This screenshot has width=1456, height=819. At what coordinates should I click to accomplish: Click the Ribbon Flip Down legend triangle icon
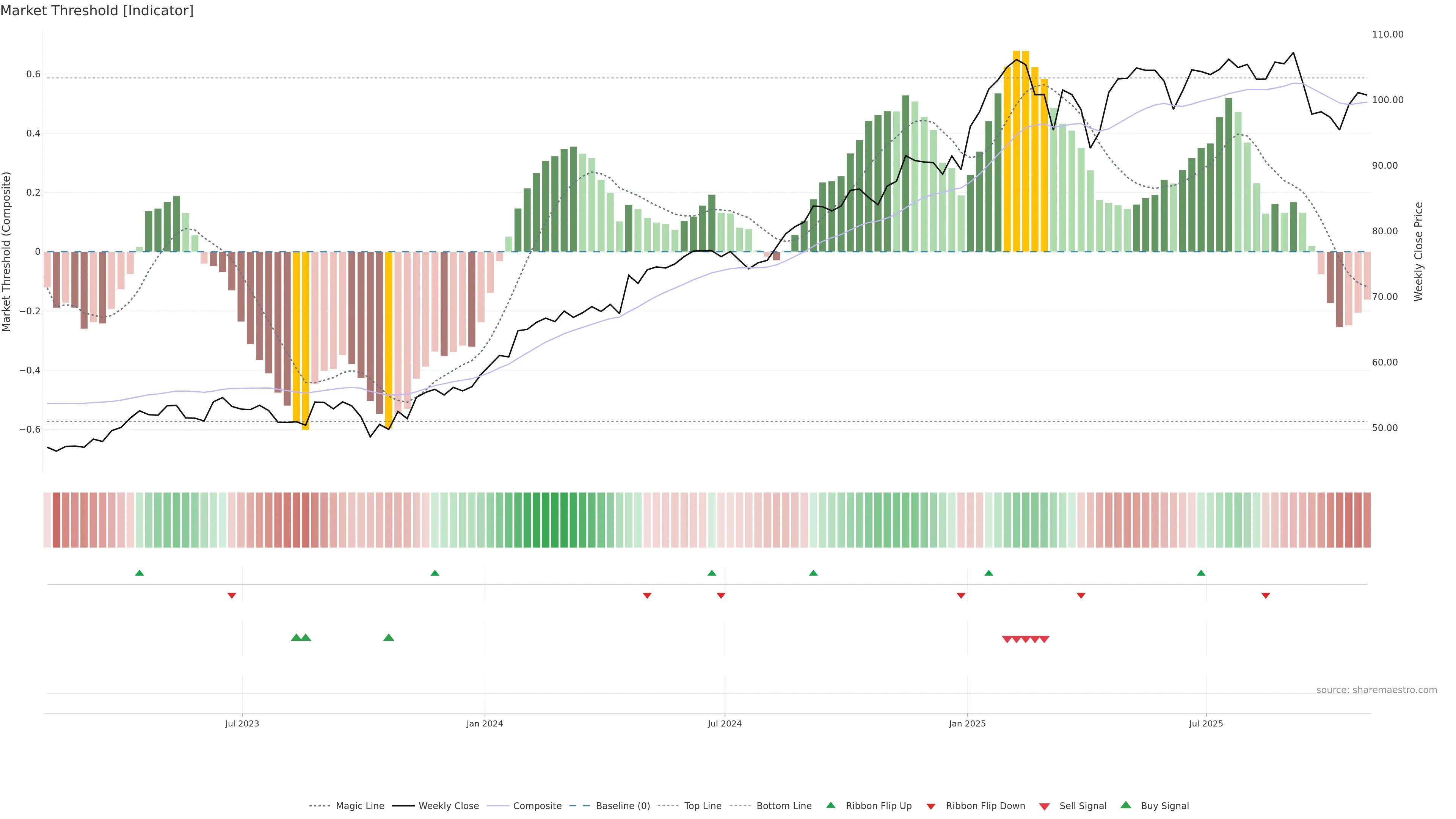931,806
